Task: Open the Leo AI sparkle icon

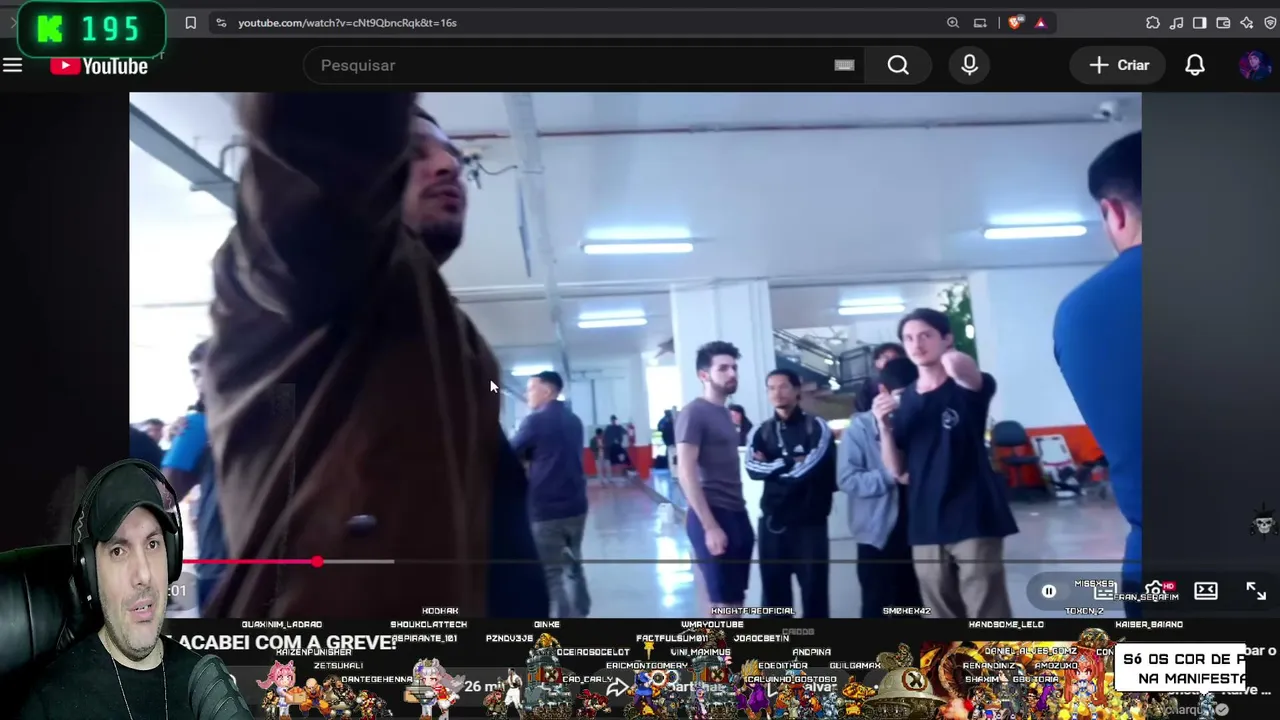Action: (1246, 23)
